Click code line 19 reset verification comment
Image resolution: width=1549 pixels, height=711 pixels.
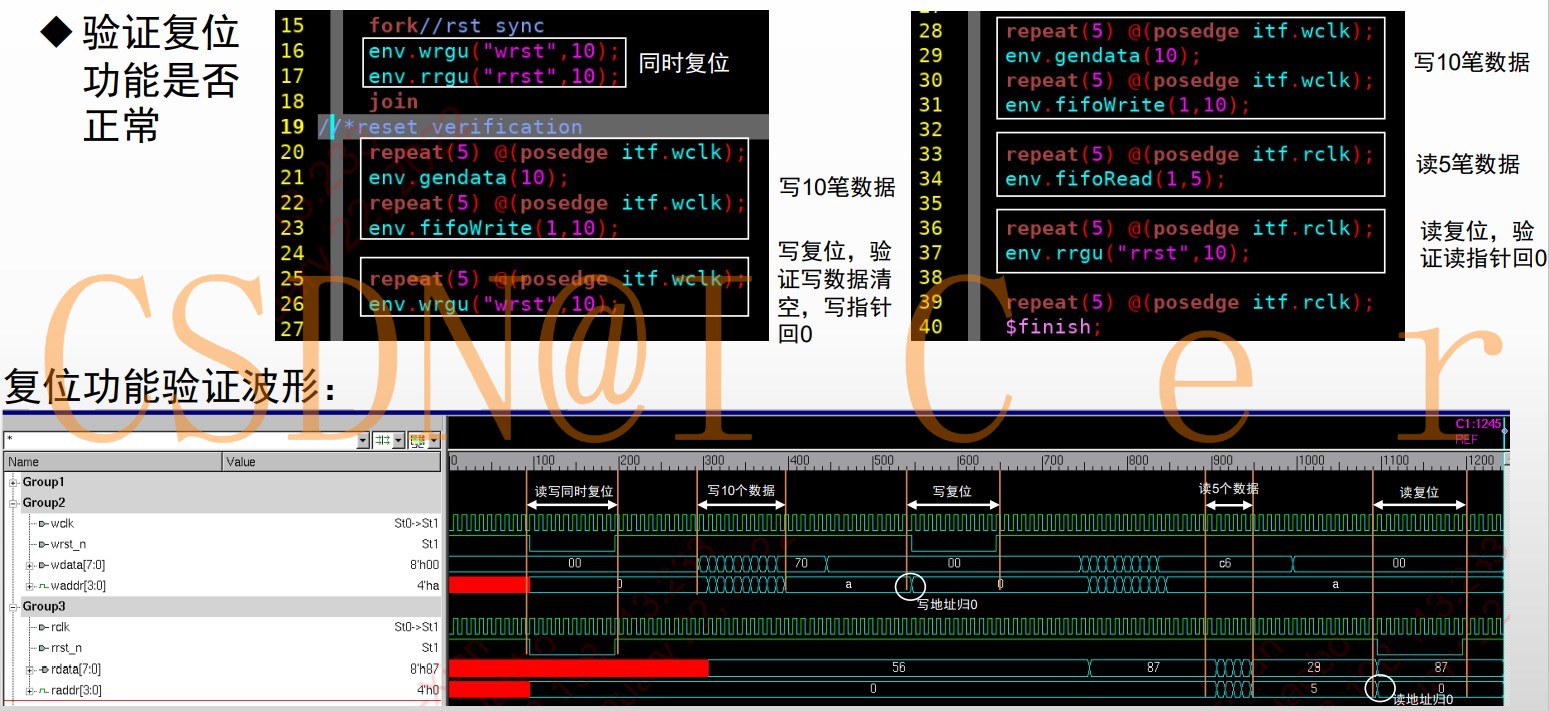pos(451,127)
